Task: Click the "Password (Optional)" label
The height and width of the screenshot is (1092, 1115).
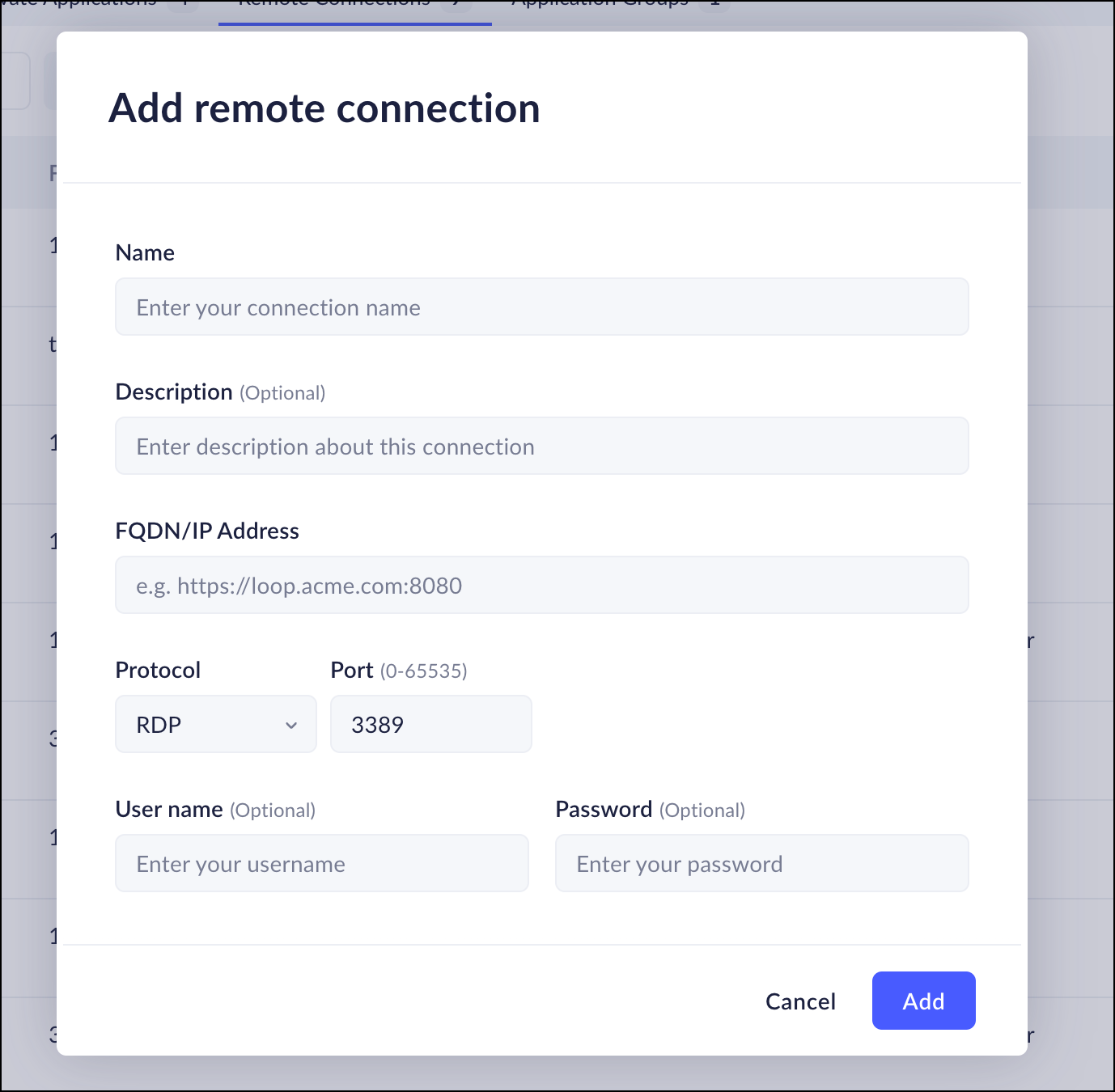Action: 650,810
